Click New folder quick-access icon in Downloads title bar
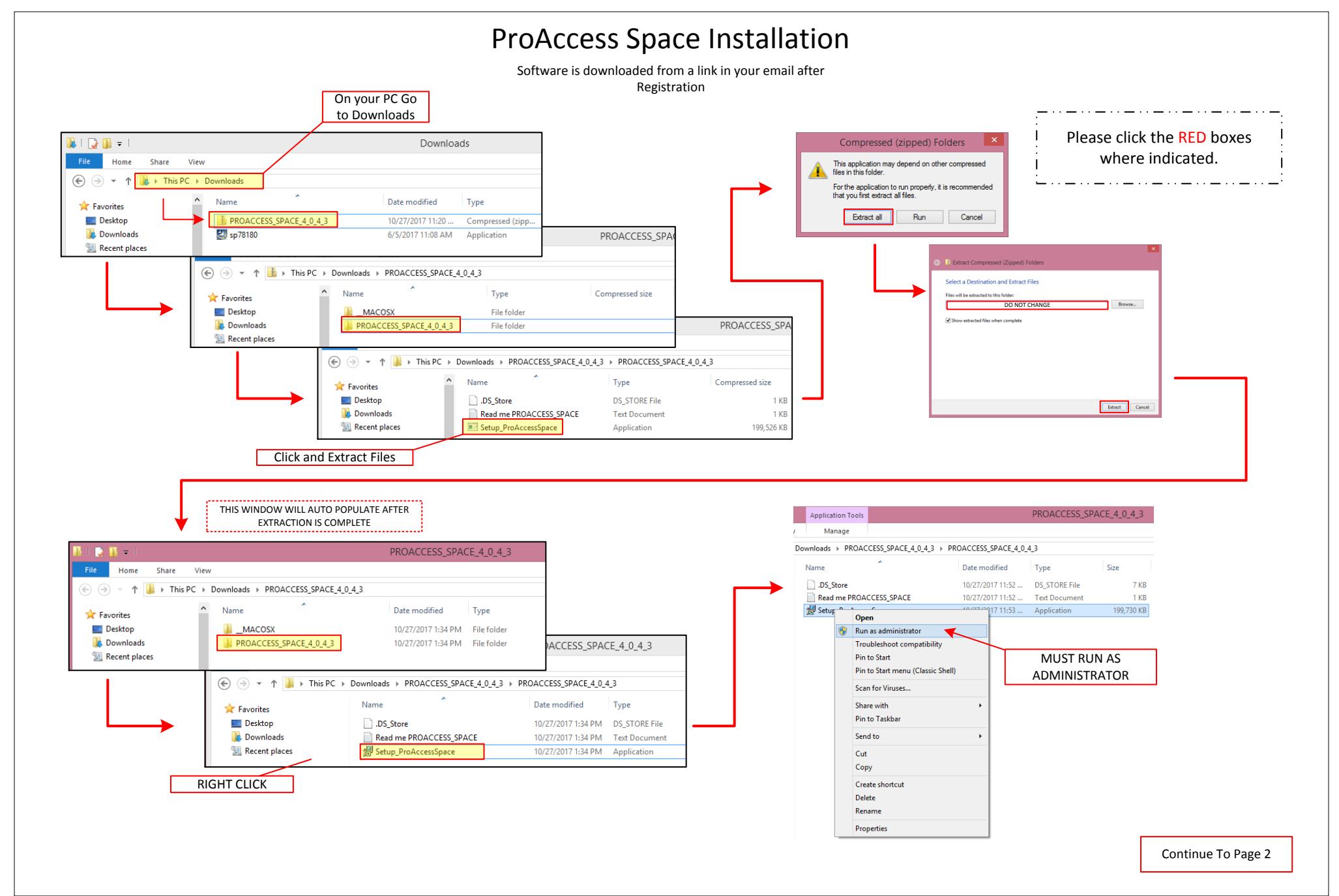 click(x=106, y=143)
